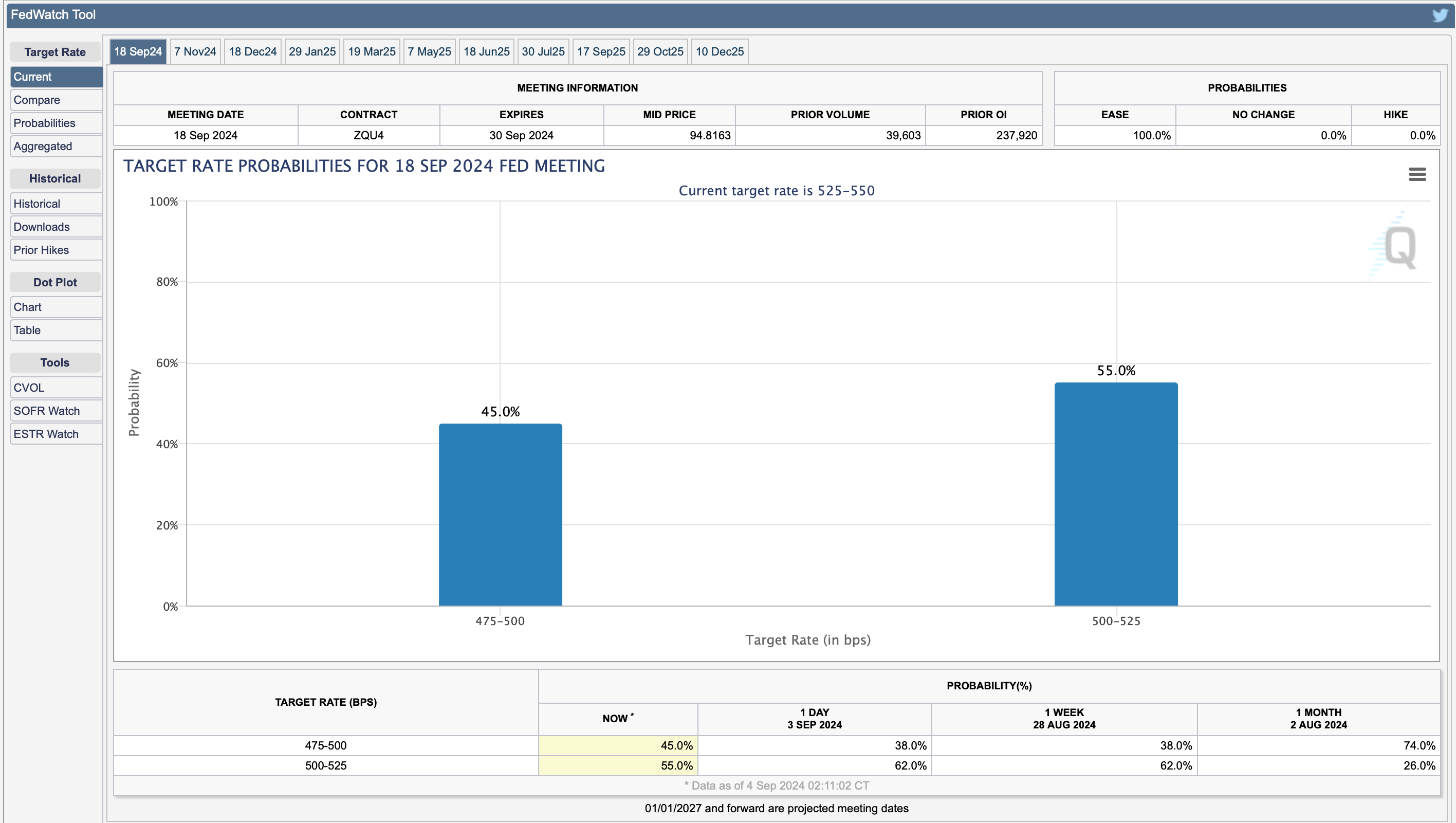Go to Probabilities in sidebar
Viewport: 1456px width, 823px height.
point(56,123)
